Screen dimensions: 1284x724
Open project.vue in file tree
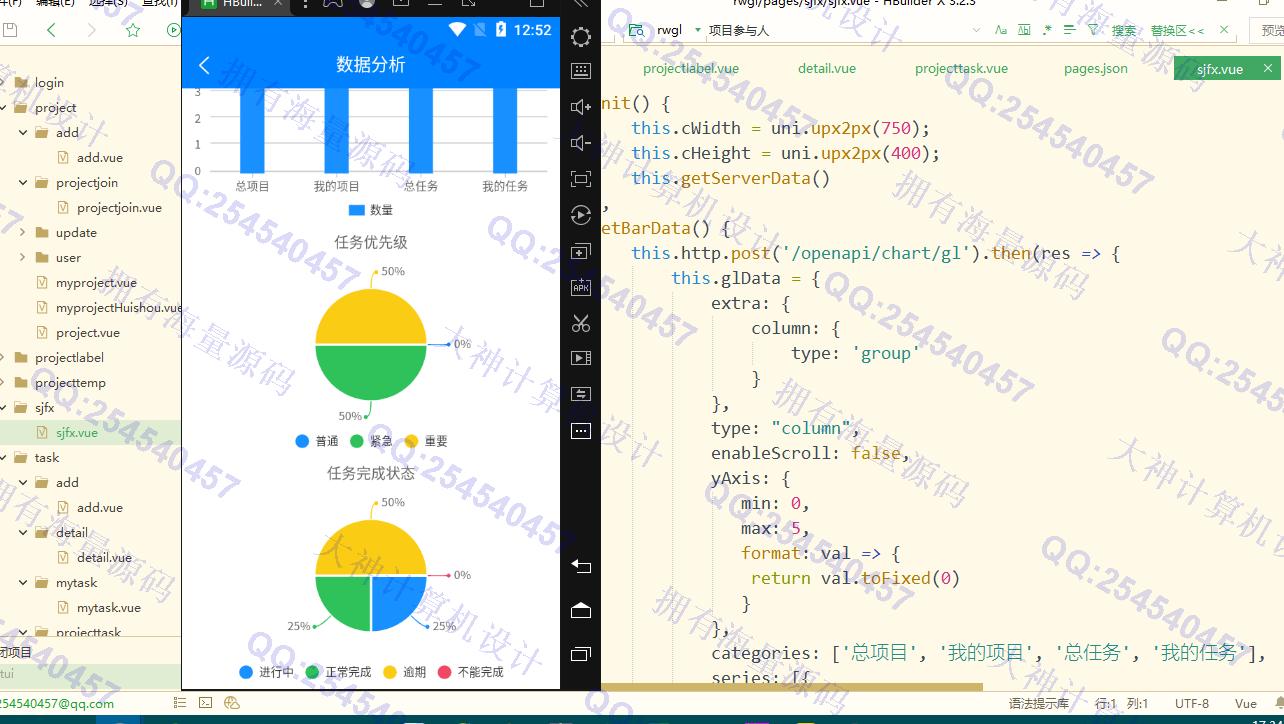[x=88, y=333]
